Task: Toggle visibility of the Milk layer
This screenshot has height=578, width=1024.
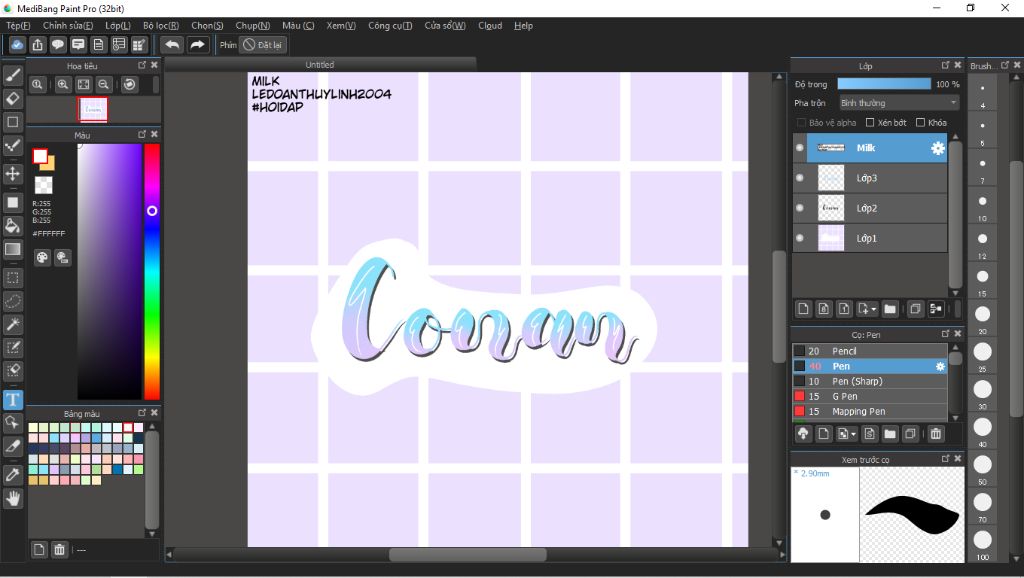Action: (800, 148)
